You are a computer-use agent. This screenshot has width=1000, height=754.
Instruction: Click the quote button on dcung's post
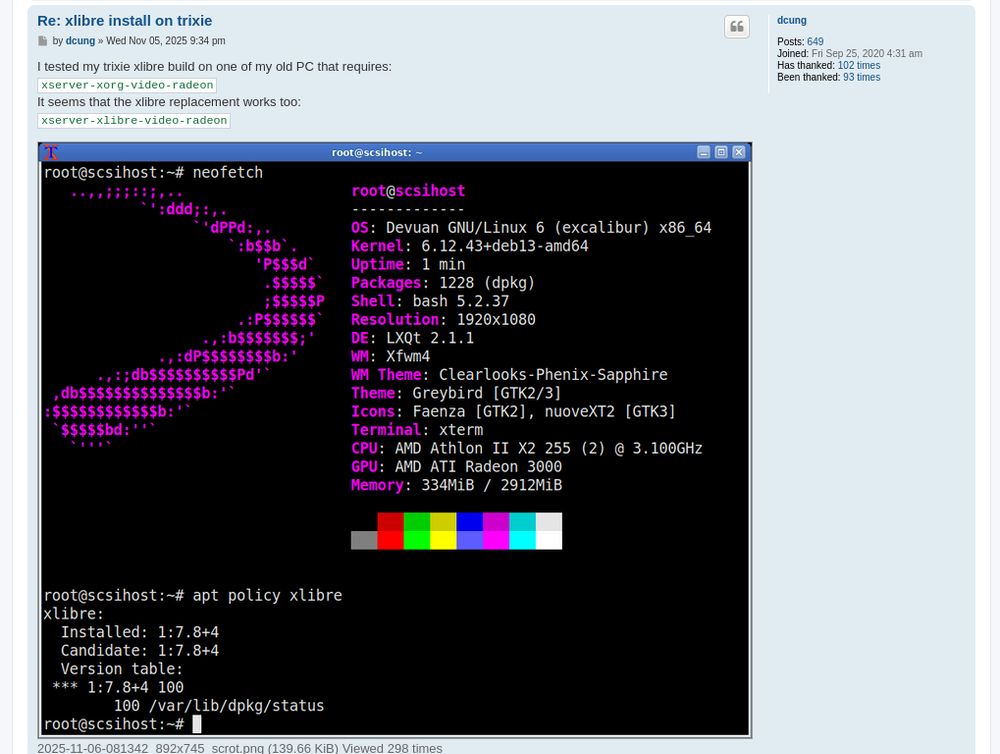737,27
